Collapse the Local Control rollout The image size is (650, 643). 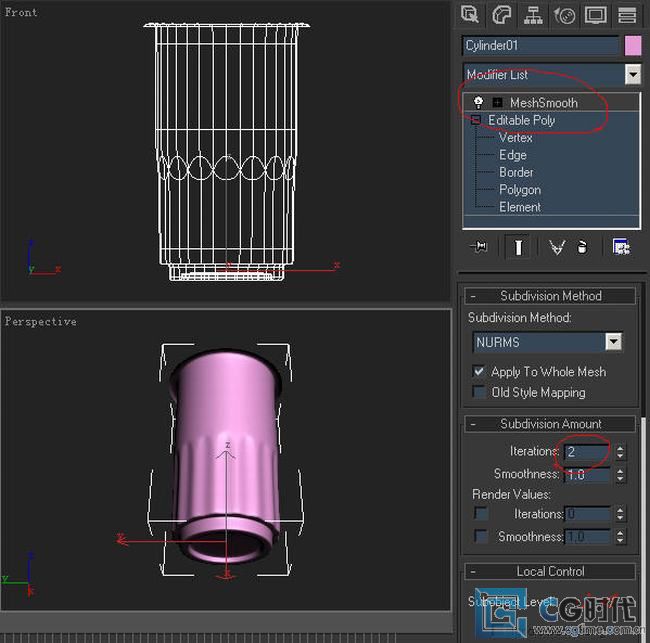point(550,571)
